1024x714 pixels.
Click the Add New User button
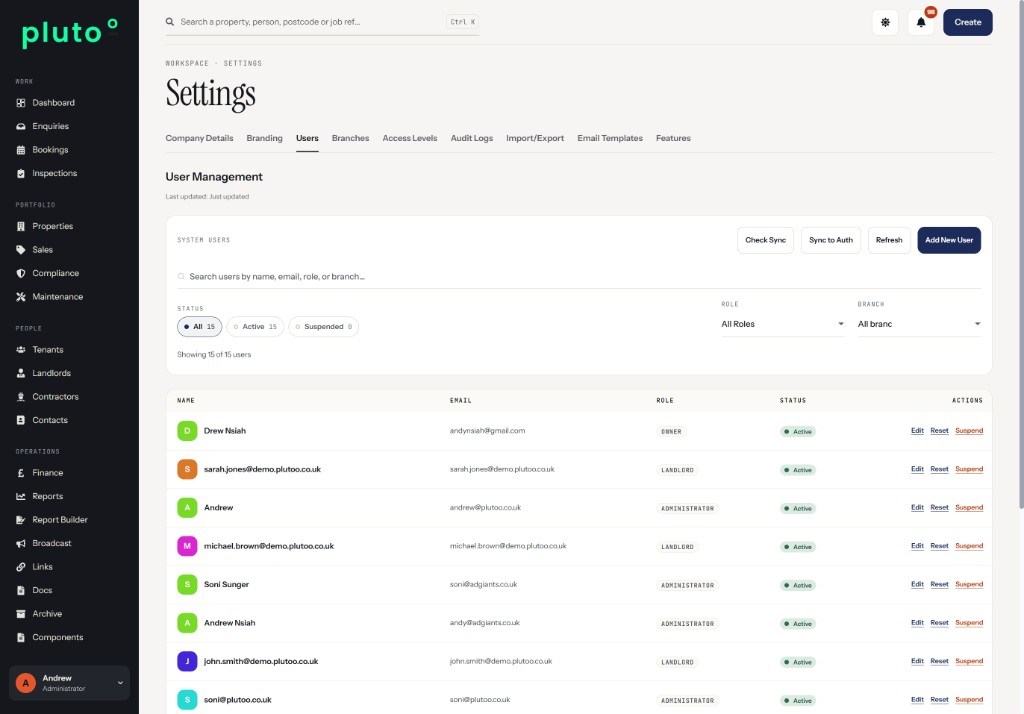[x=949, y=240]
